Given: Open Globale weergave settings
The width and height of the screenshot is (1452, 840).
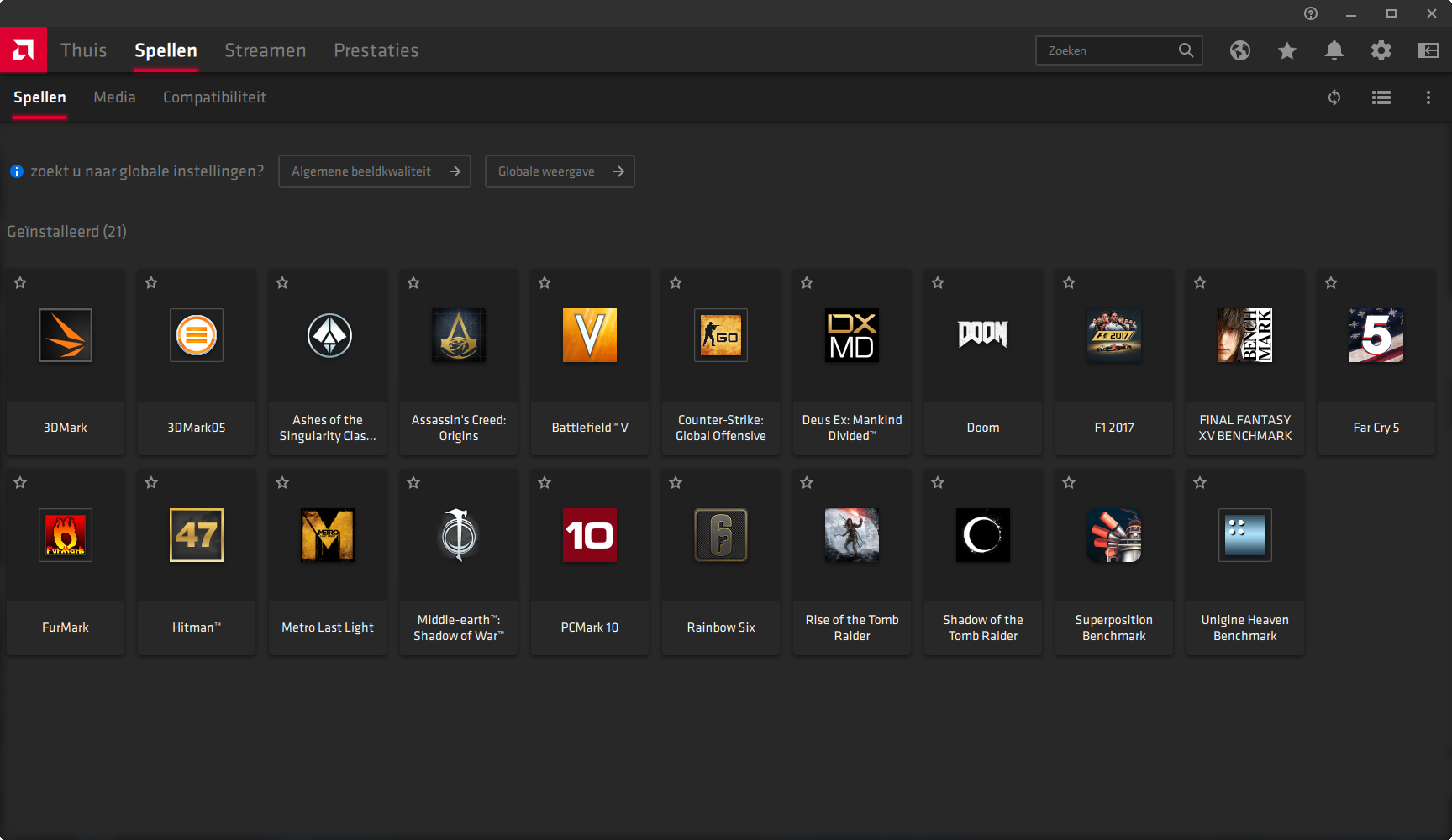Looking at the screenshot, I should [x=560, y=171].
